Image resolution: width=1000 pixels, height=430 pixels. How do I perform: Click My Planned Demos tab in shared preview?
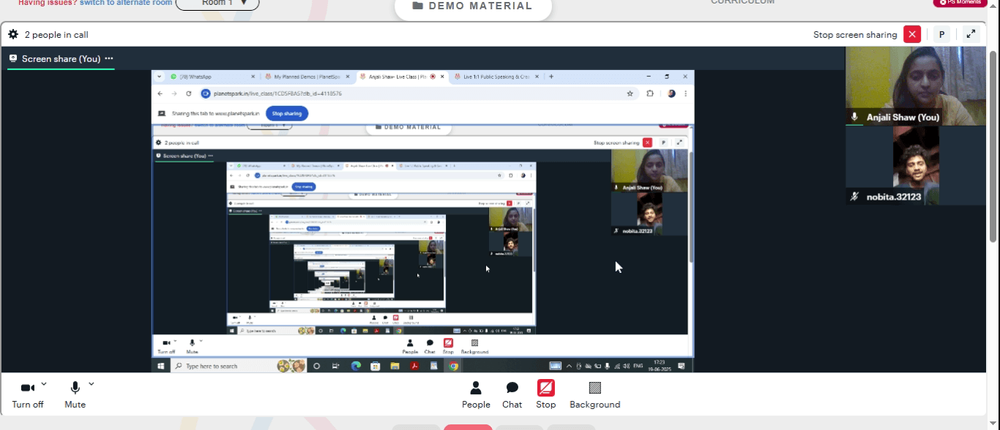(x=307, y=77)
